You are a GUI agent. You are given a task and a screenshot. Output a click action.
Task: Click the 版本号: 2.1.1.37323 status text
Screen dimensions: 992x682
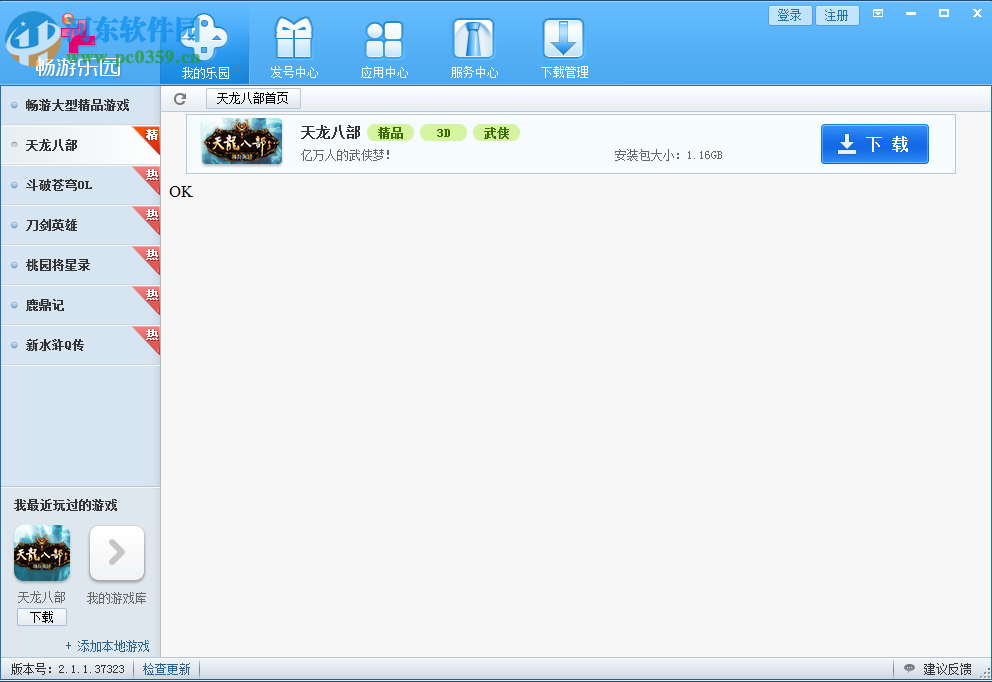(68, 669)
